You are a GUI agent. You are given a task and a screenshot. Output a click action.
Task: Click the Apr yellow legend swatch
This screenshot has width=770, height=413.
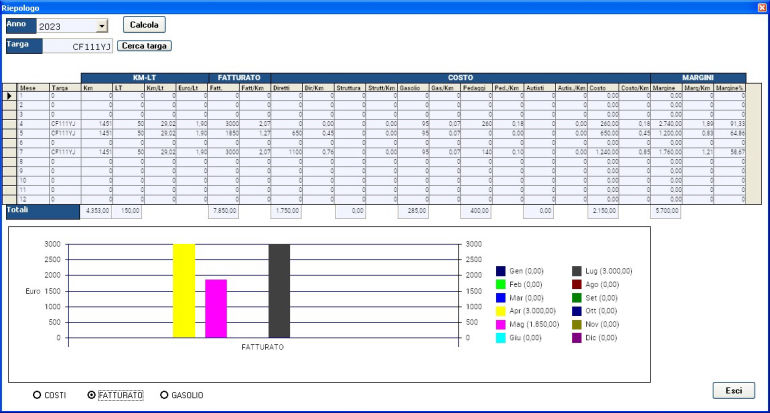500,311
